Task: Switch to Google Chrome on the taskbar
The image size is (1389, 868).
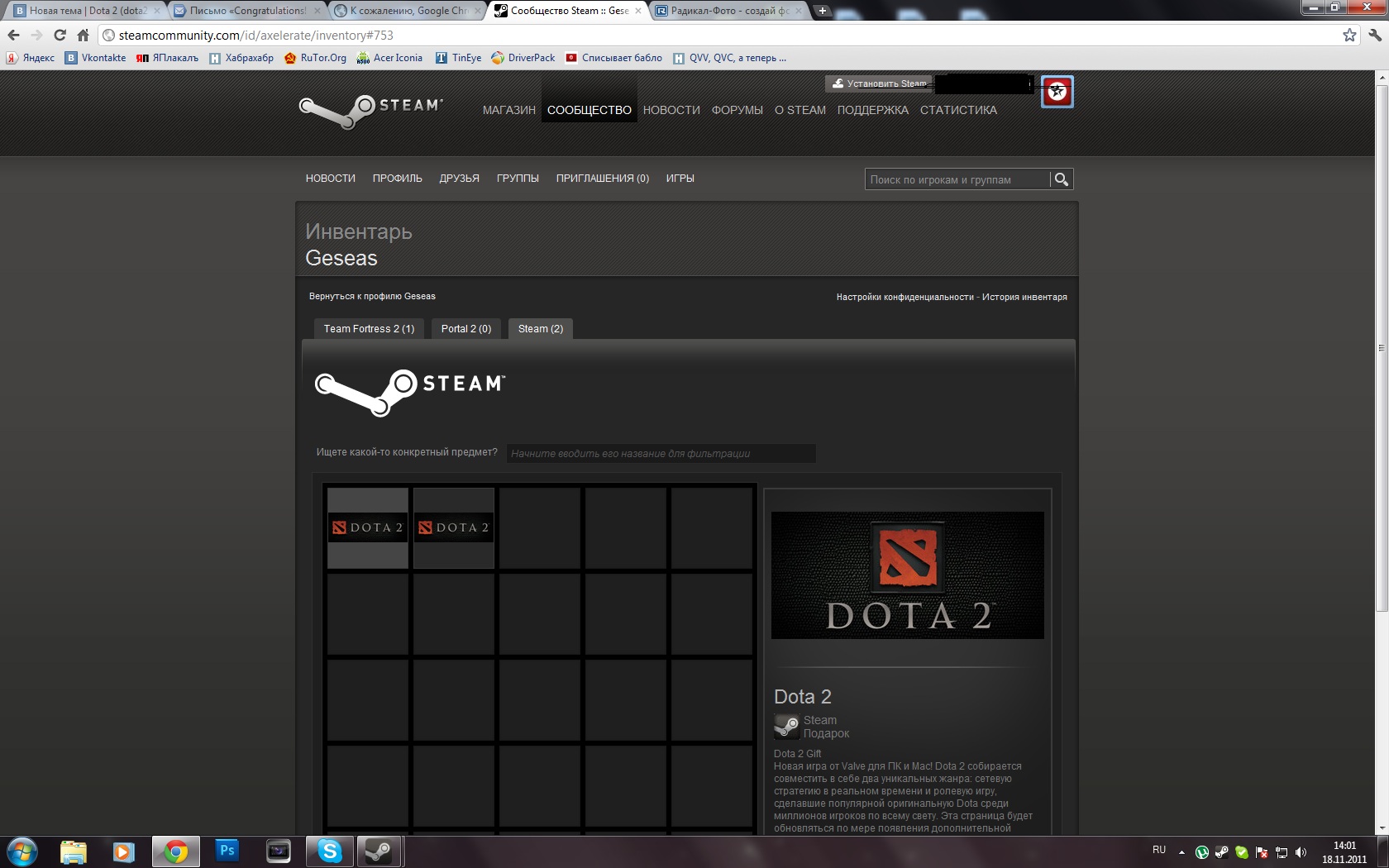Action: pyautogui.click(x=175, y=851)
